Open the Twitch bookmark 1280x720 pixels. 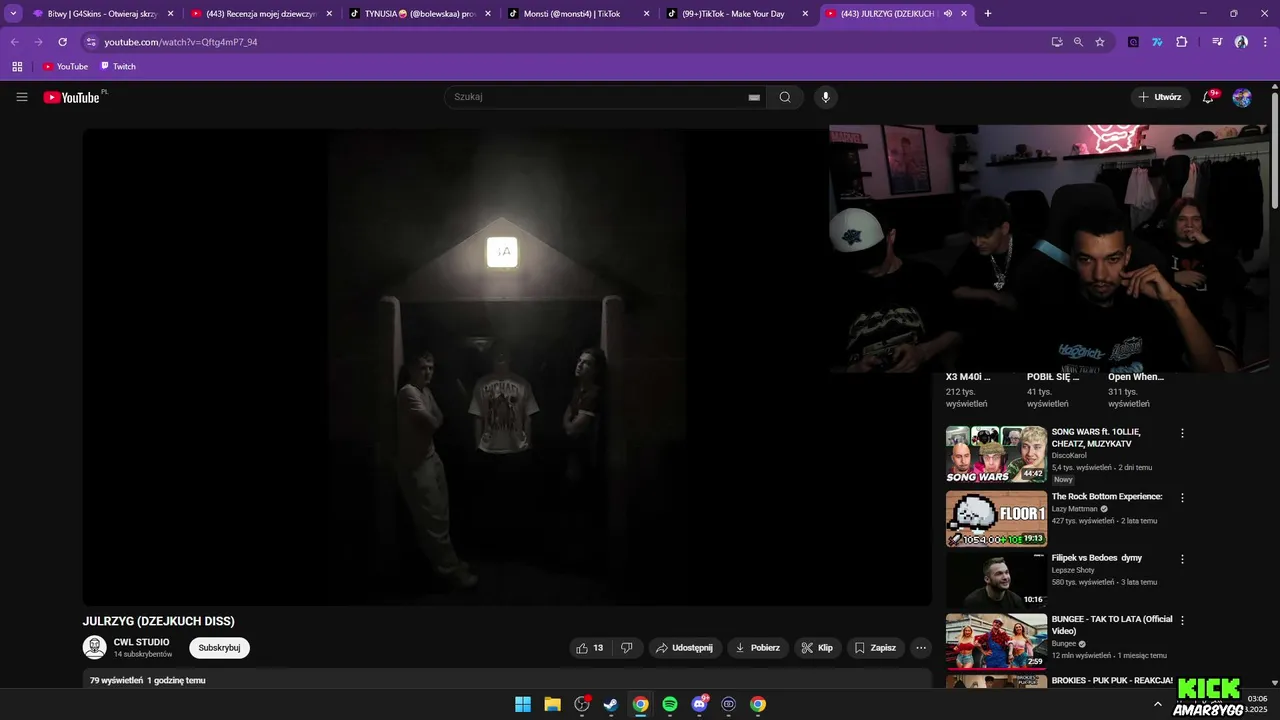[x=118, y=67]
